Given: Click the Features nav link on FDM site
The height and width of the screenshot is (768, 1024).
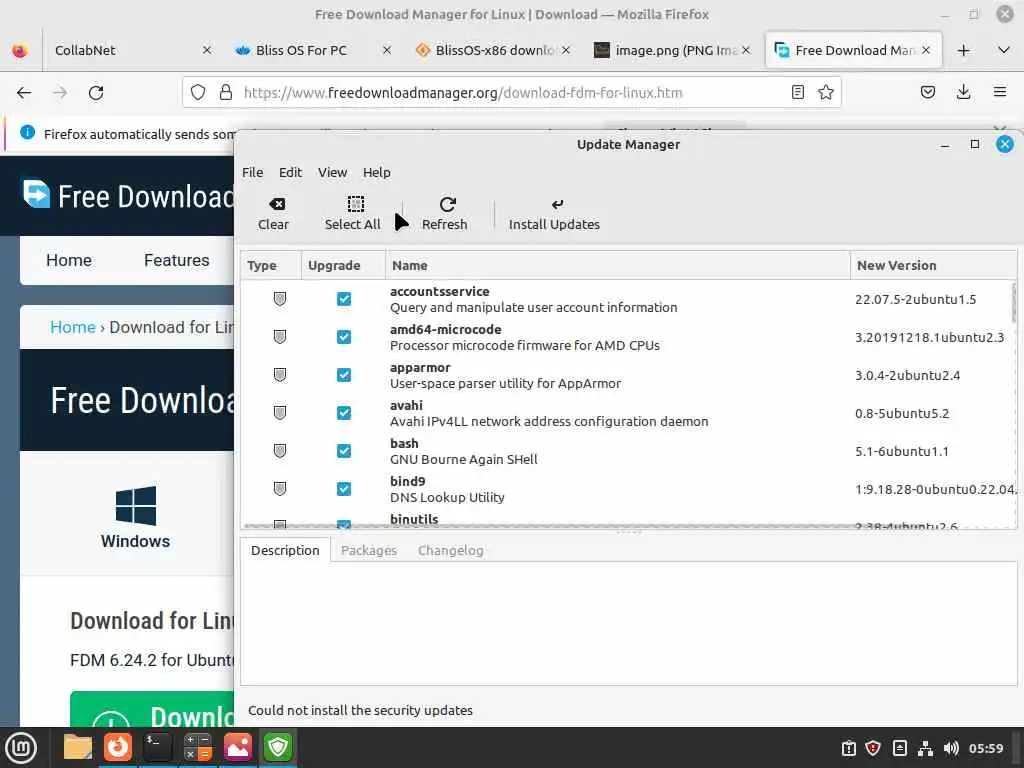Looking at the screenshot, I should [176, 260].
